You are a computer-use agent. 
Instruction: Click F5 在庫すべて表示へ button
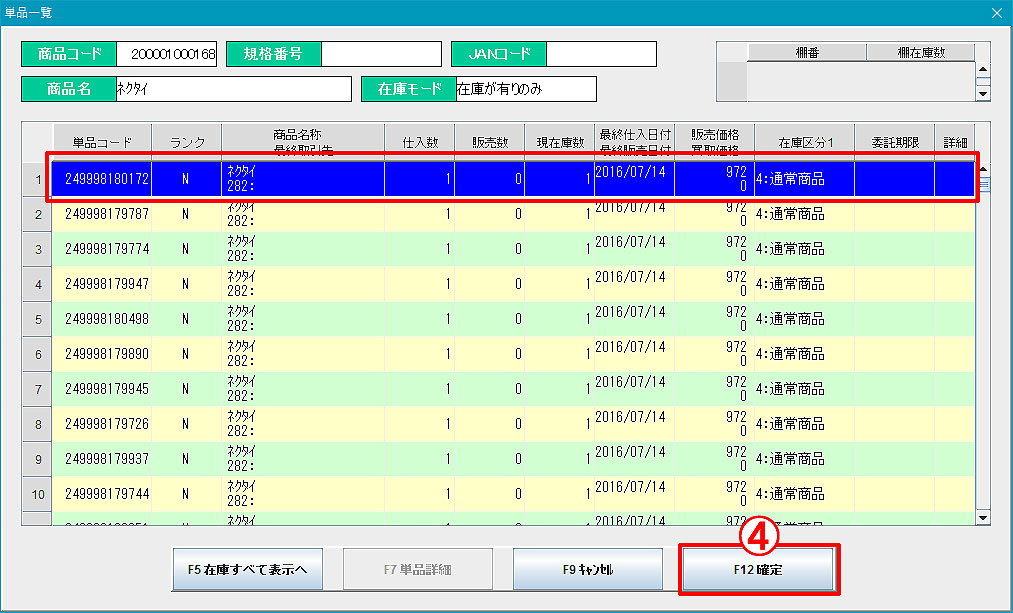click(247, 570)
